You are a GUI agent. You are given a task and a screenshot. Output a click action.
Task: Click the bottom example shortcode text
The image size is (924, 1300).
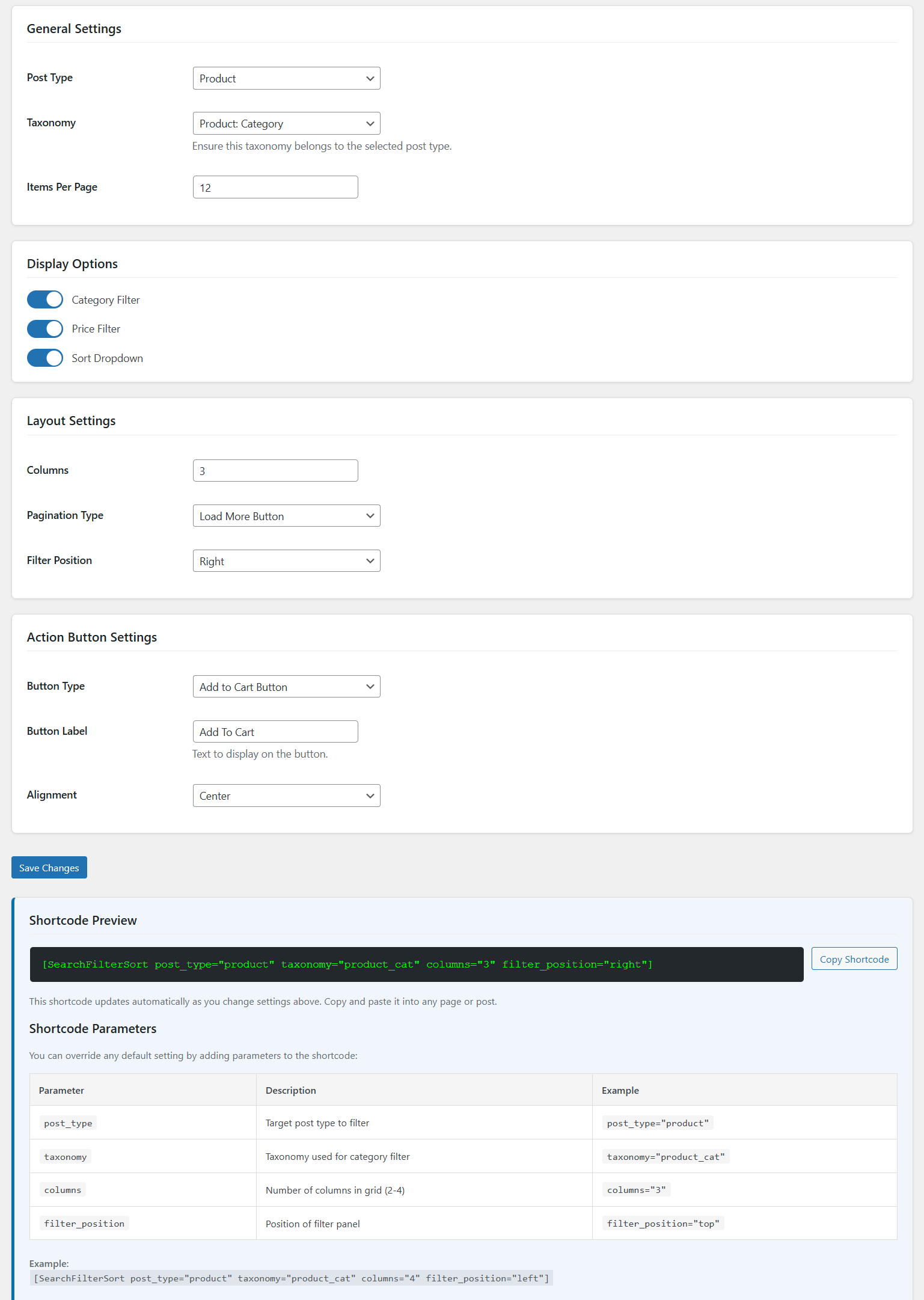291,1278
